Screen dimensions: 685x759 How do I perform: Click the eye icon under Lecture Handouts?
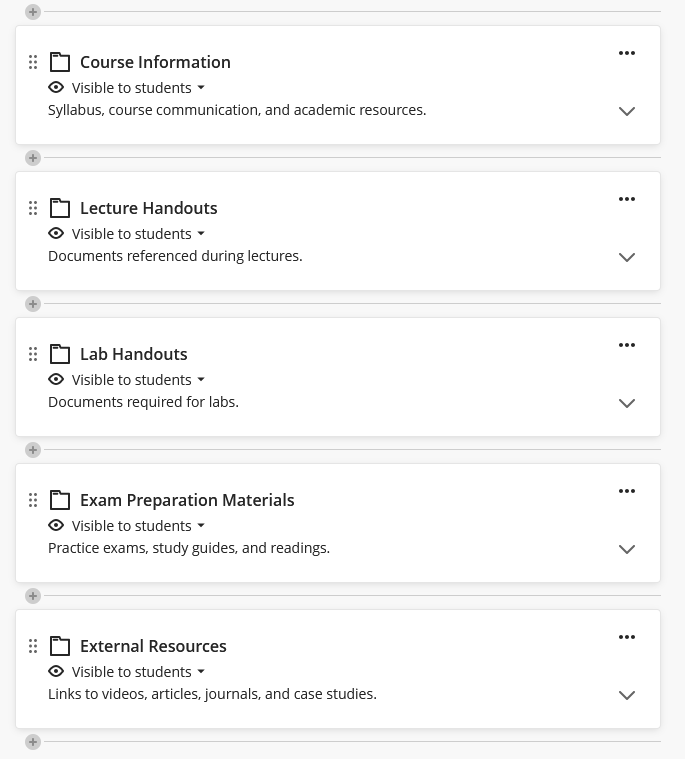coord(56,233)
